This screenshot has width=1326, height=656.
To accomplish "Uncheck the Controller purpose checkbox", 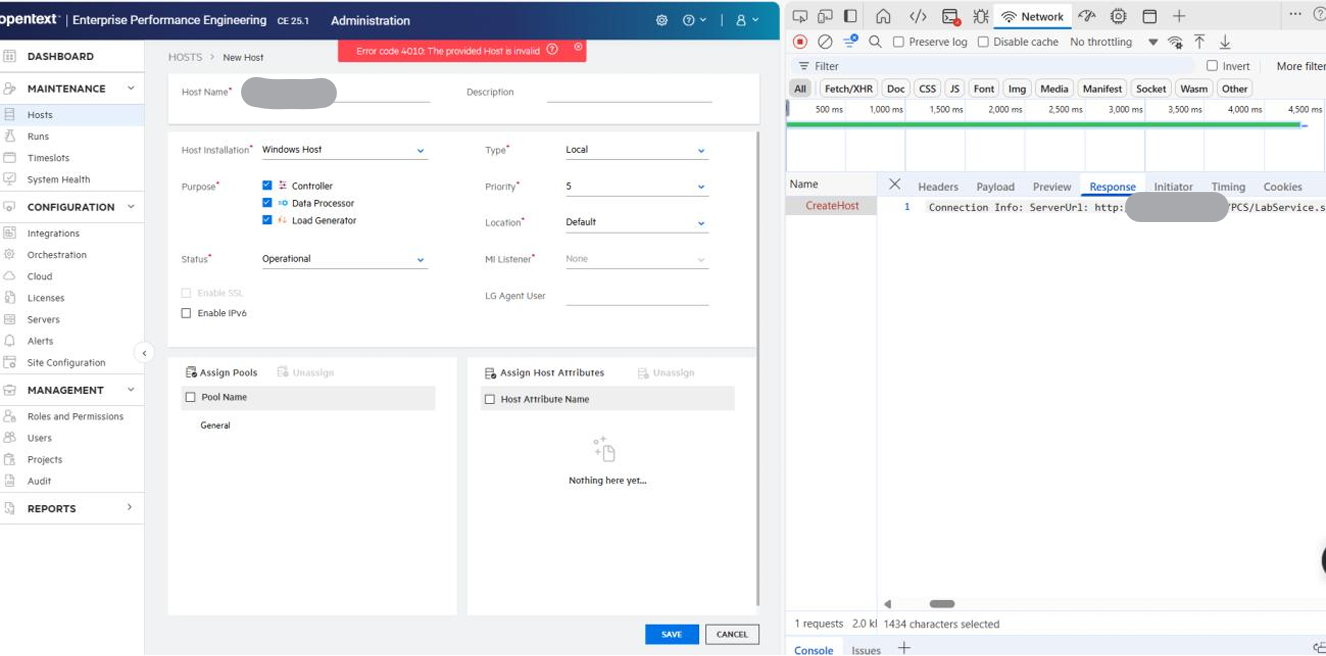I will [267, 186].
